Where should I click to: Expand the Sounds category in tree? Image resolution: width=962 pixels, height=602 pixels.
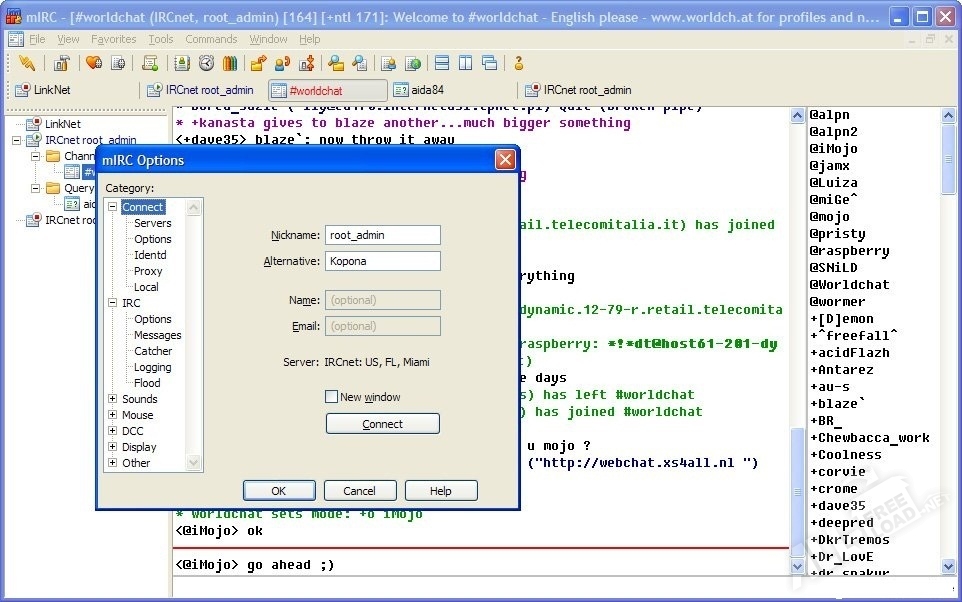(x=113, y=399)
